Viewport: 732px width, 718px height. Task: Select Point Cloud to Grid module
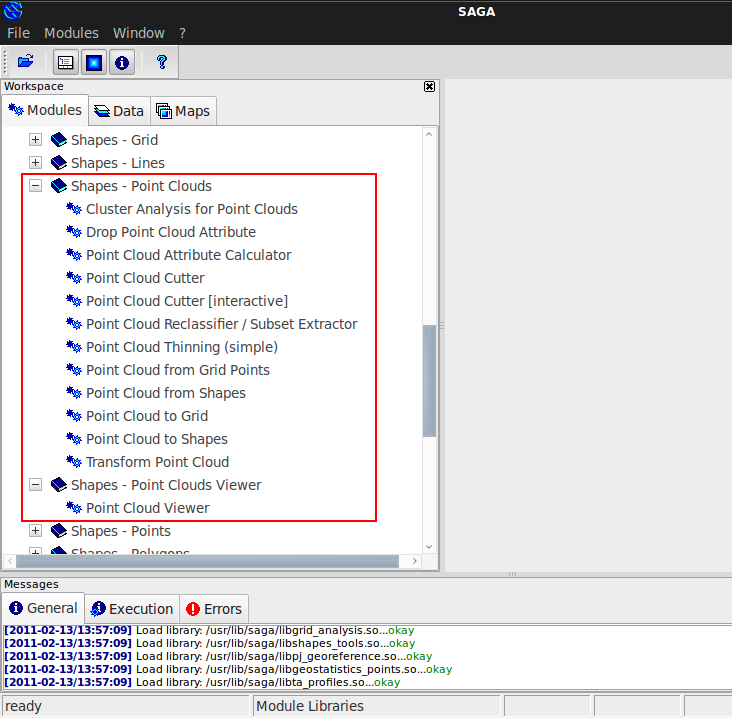[x=147, y=416]
